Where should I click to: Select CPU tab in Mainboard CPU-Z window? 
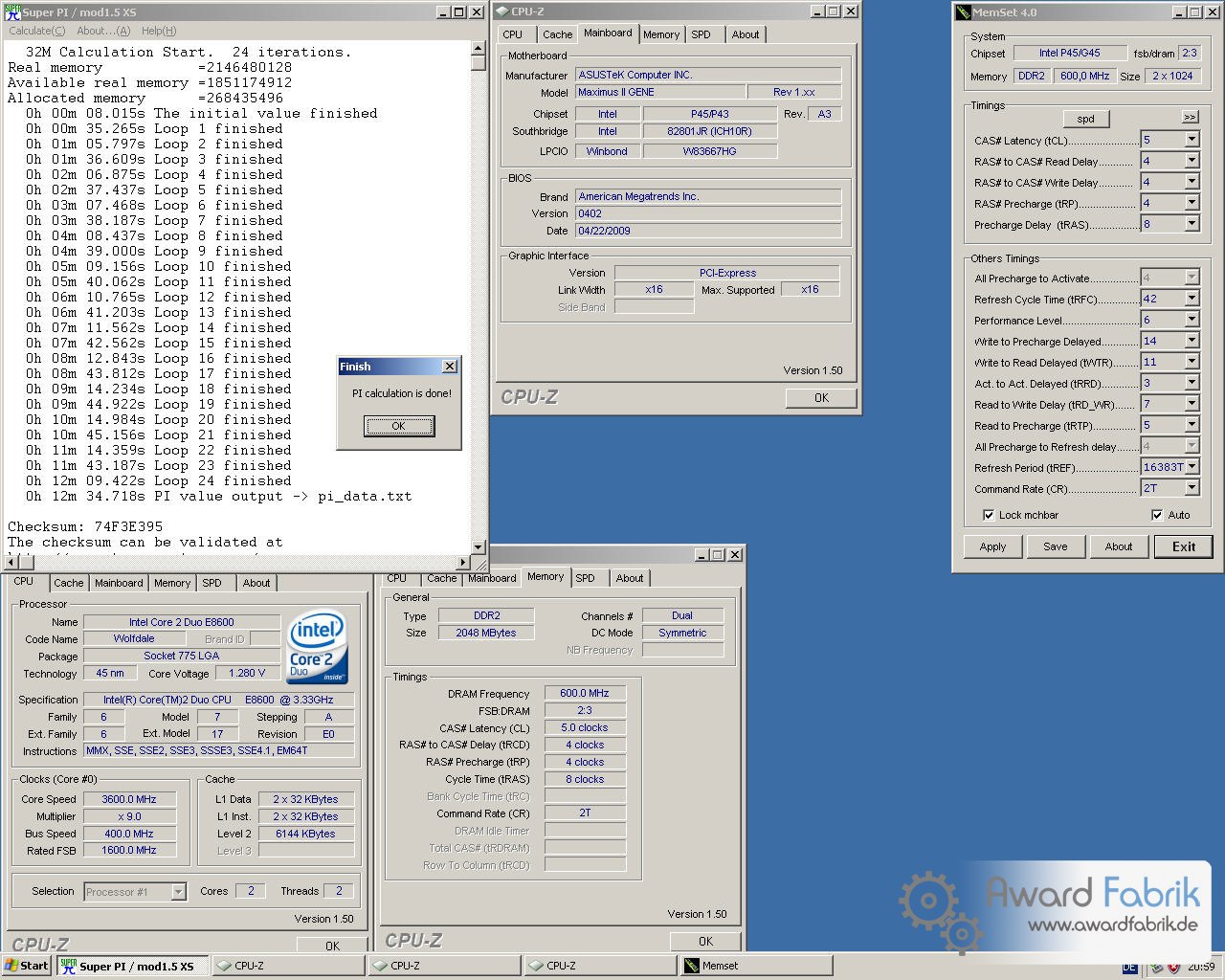pos(513,34)
